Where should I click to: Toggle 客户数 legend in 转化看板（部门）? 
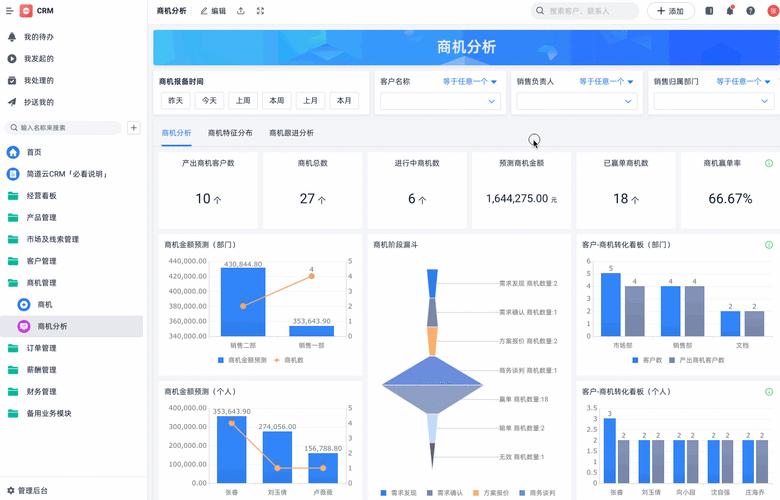click(647, 360)
